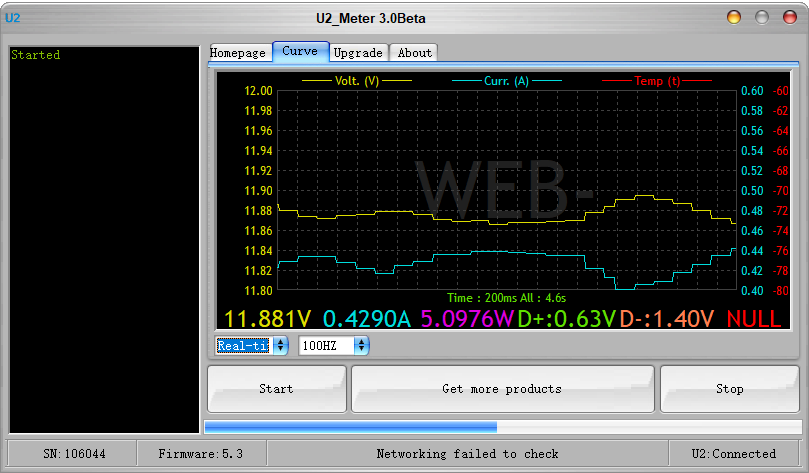Click the U2 logo icon in title bar
The image size is (809, 473).
coord(12,18)
